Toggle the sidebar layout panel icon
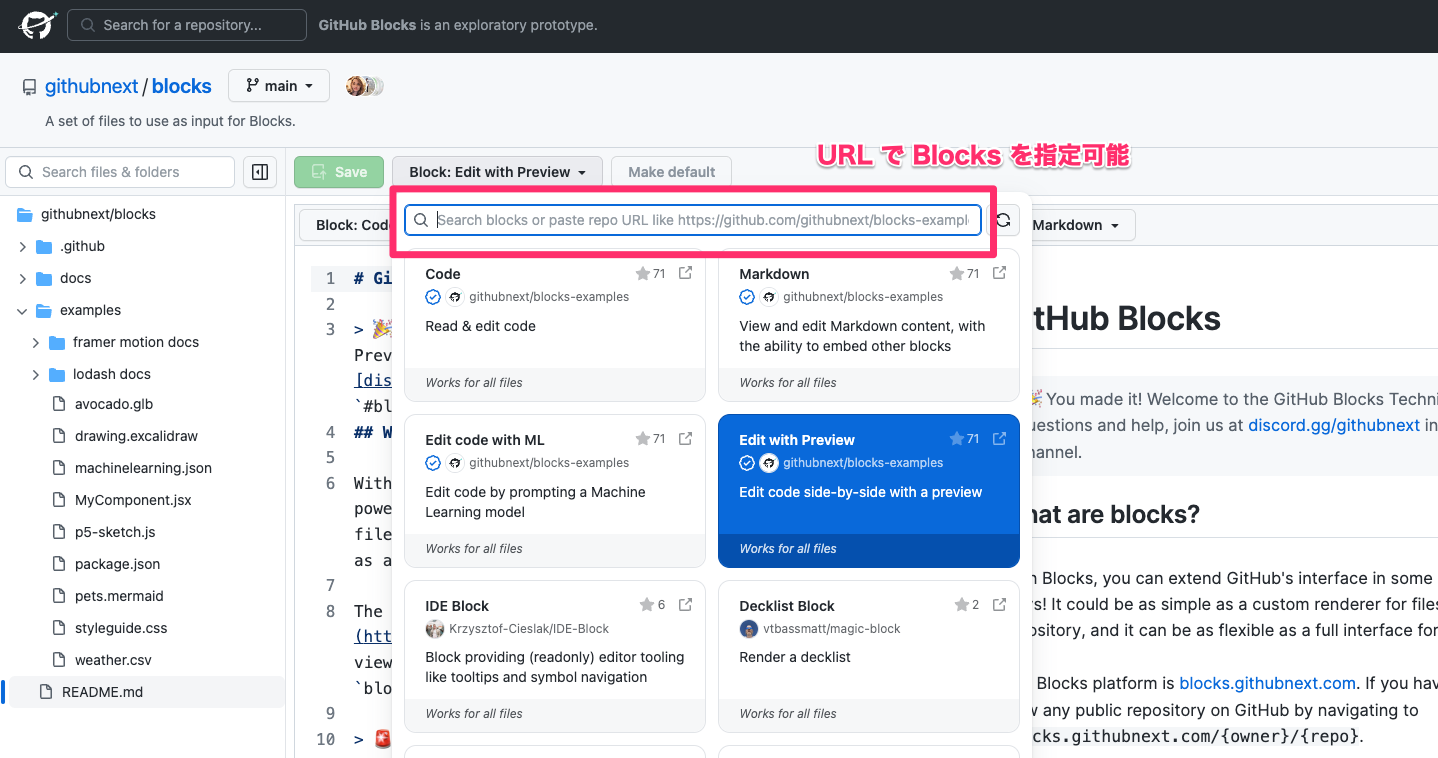The width and height of the screenshot is (1438, 758). [259, 172]
